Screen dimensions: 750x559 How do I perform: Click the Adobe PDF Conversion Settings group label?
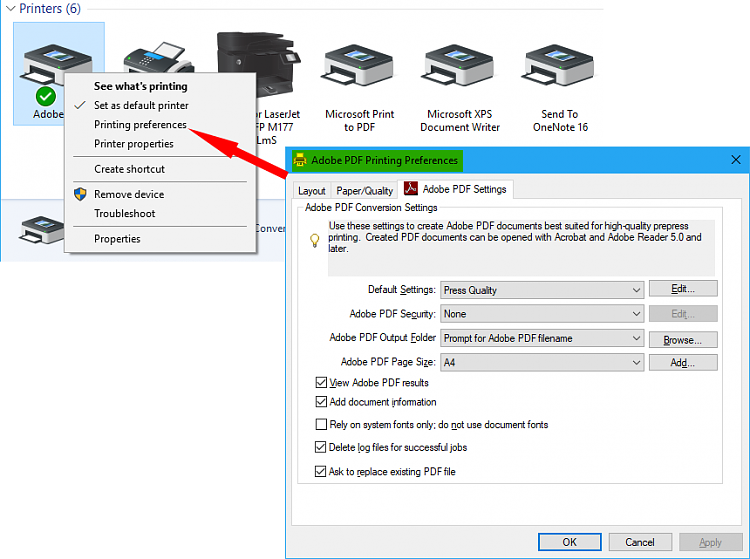pos(371,208)
